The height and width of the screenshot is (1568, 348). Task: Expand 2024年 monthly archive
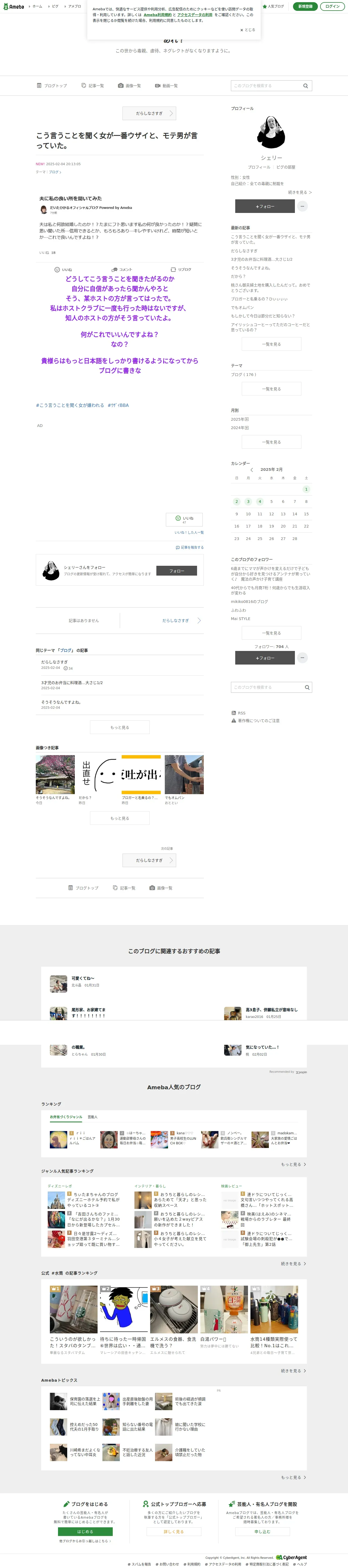240,428
